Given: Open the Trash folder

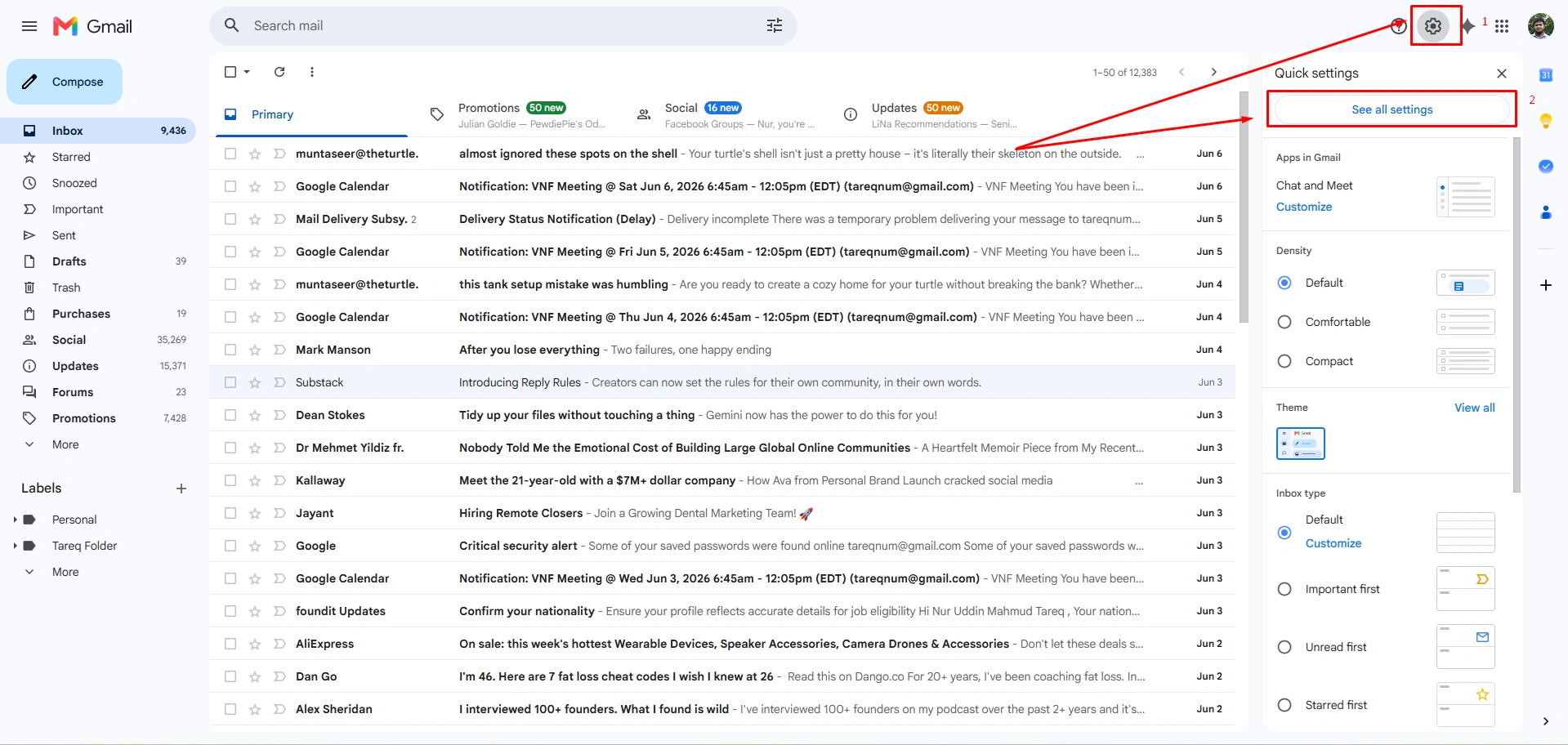Looking at the screenshot, I should point(66,288).
